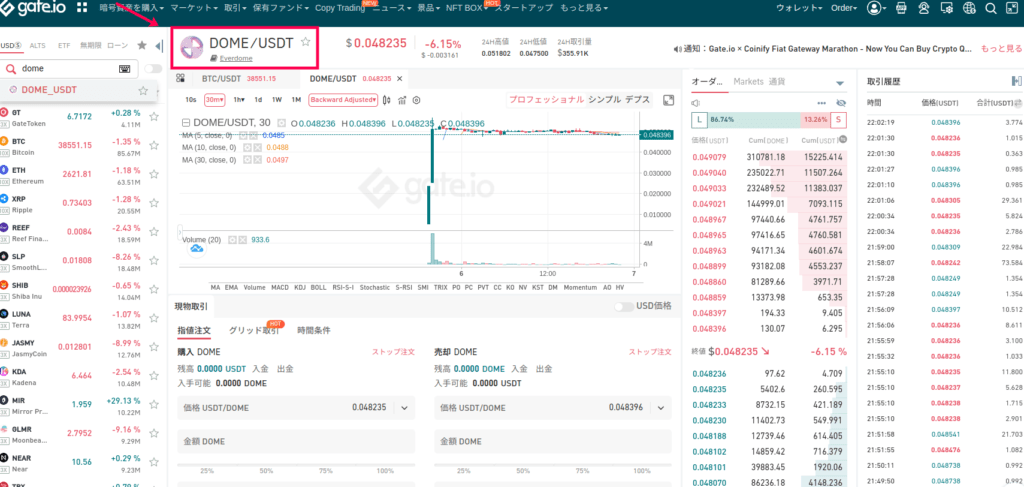Screen dimensions: 1024x487
Task: Toggle order book visibility eye icon
Action: (840, 103)
